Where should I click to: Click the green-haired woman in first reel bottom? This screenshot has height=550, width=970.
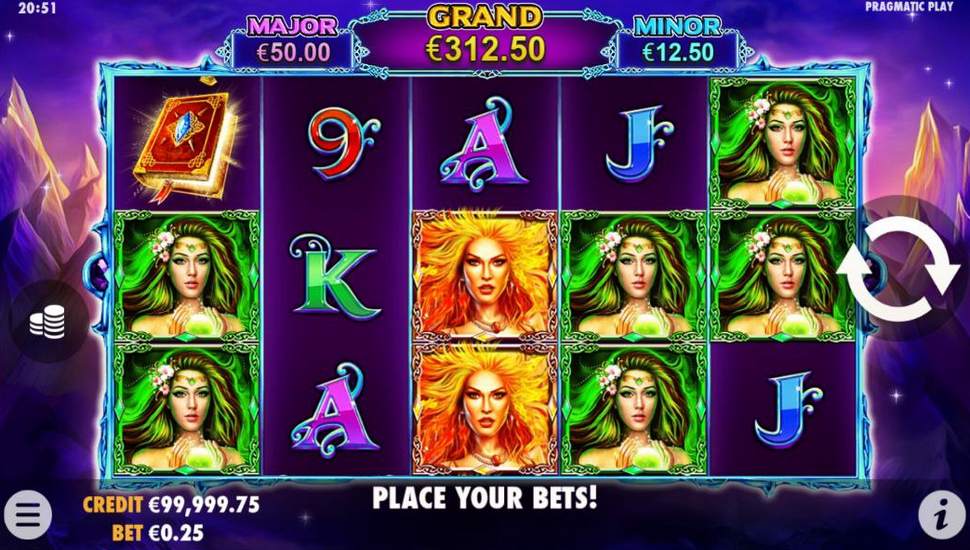point(187,408)
